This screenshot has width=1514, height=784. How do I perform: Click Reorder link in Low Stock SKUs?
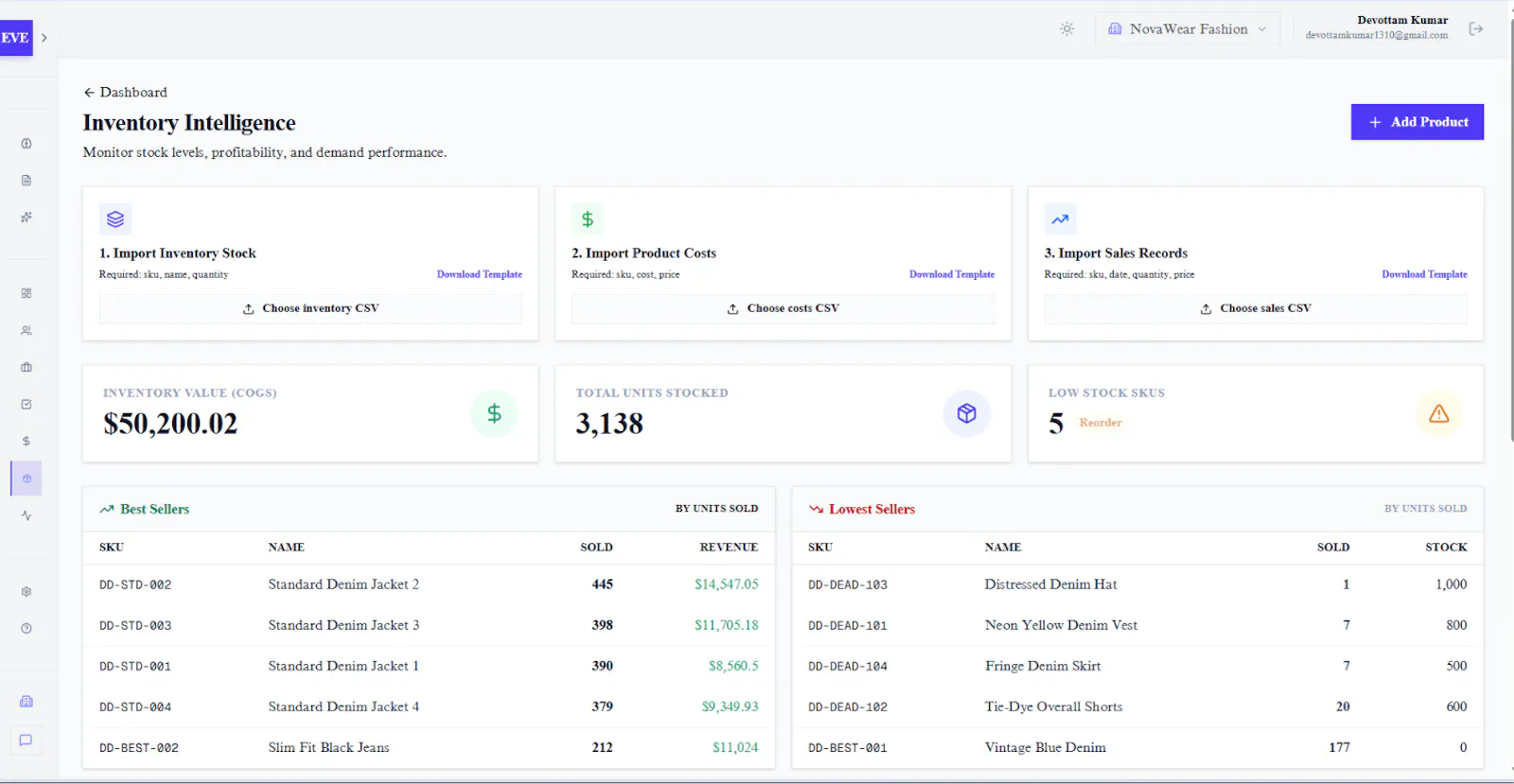click(x=1100, y=423)
